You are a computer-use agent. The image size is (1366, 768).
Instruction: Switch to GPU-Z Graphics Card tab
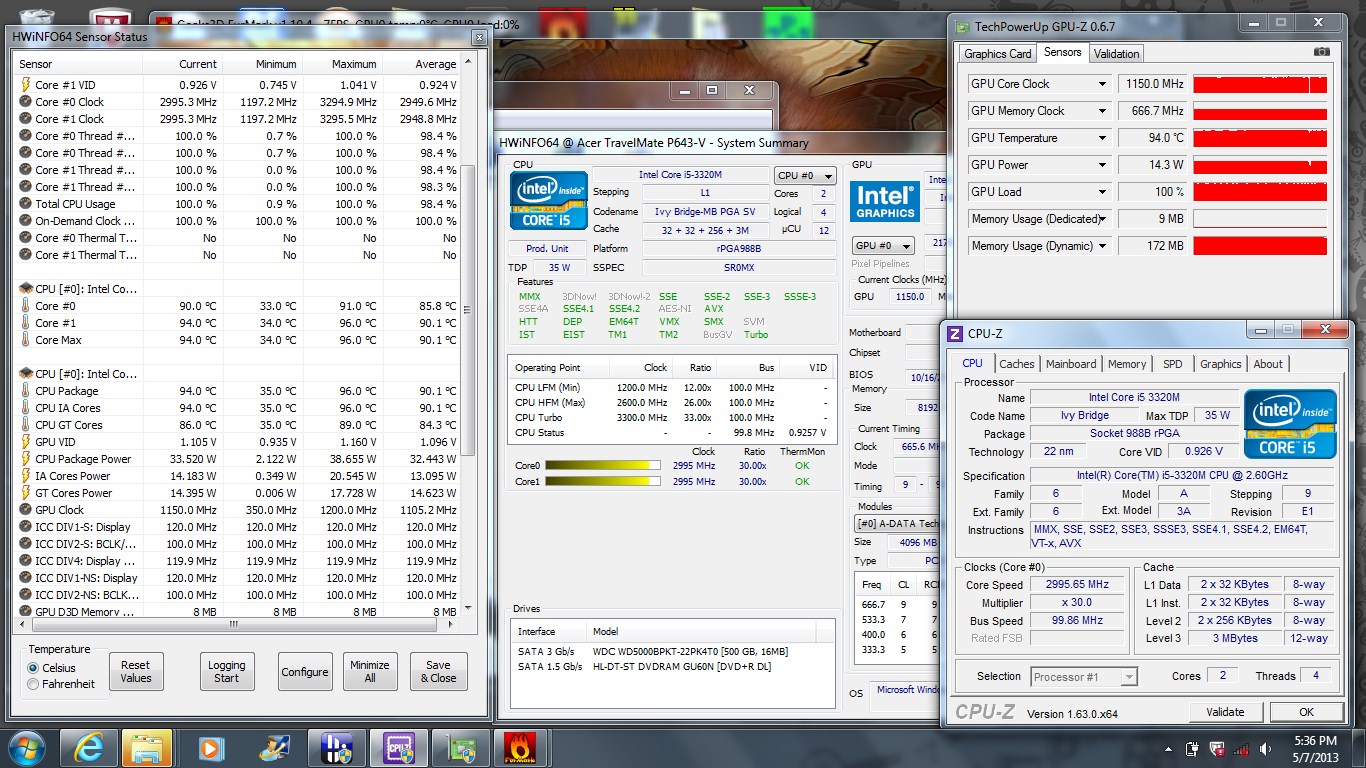(x=997, y=54)
